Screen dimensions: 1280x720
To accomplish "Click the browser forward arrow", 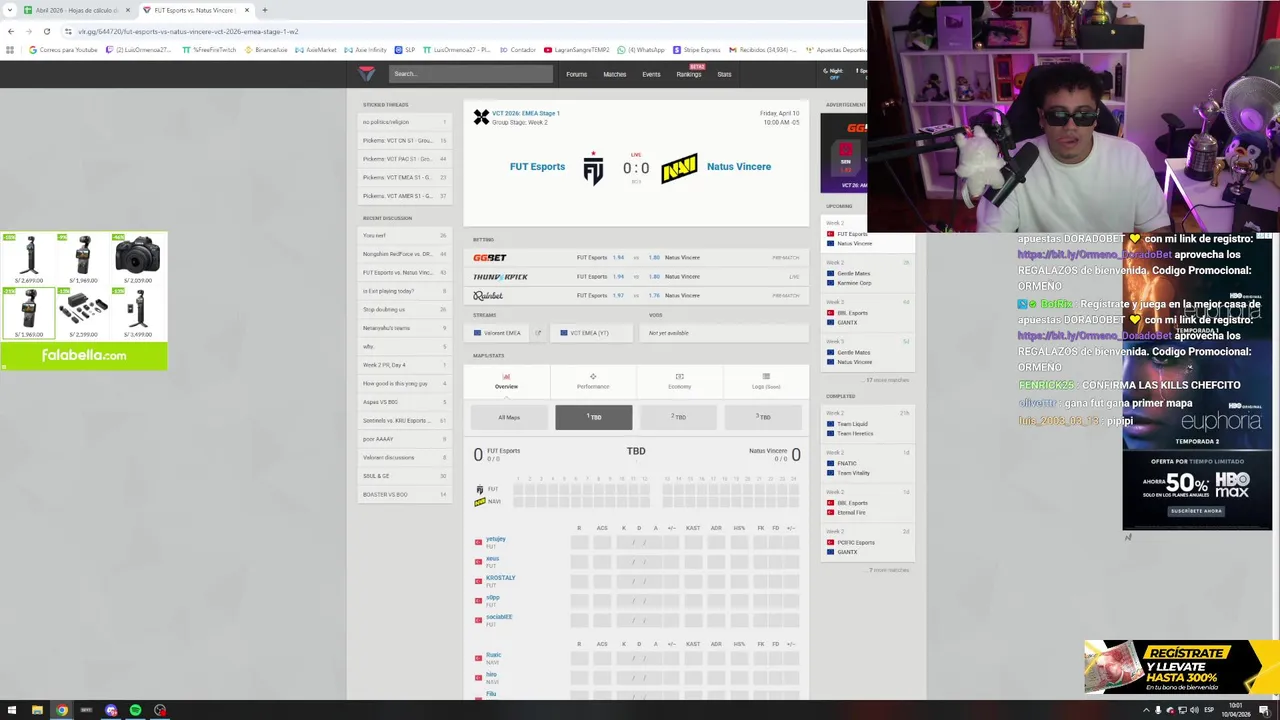I will click(x=29, y=31).
